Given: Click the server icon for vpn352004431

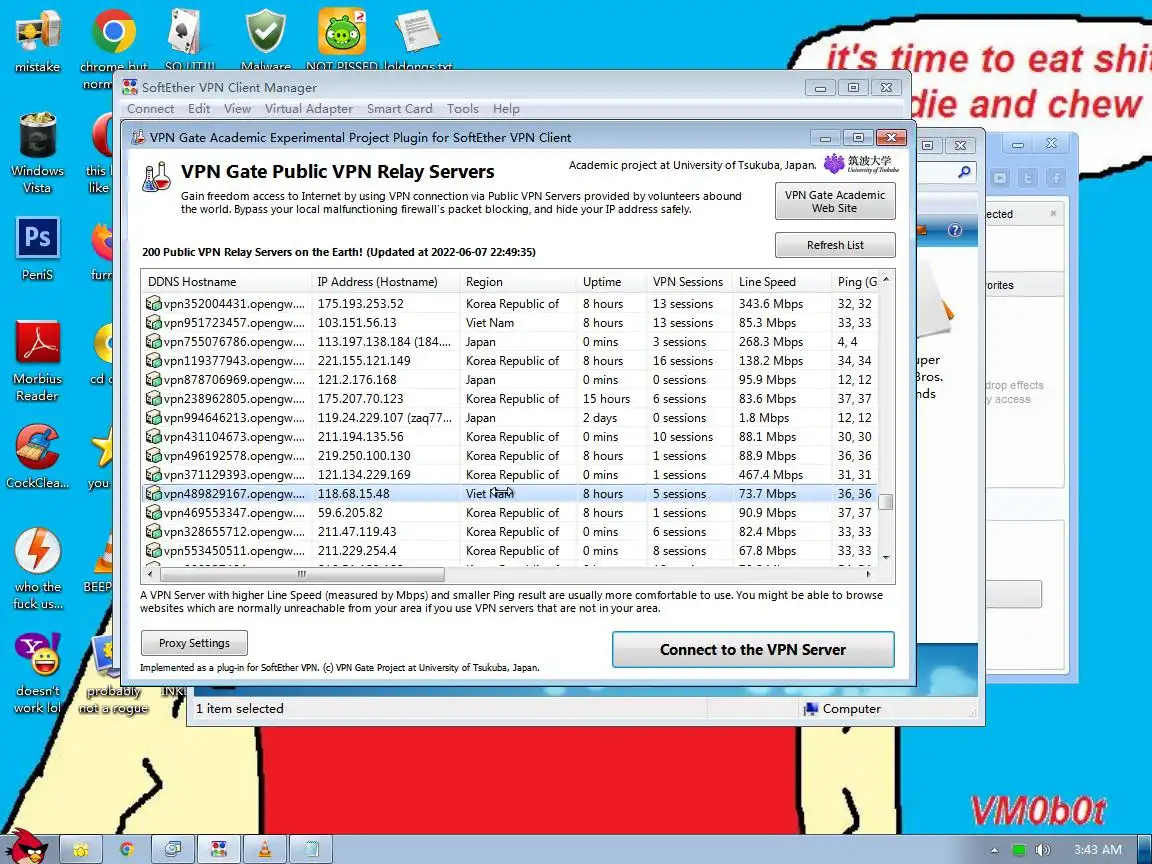Looking at the screenshot, I should (x=154, y=303).
